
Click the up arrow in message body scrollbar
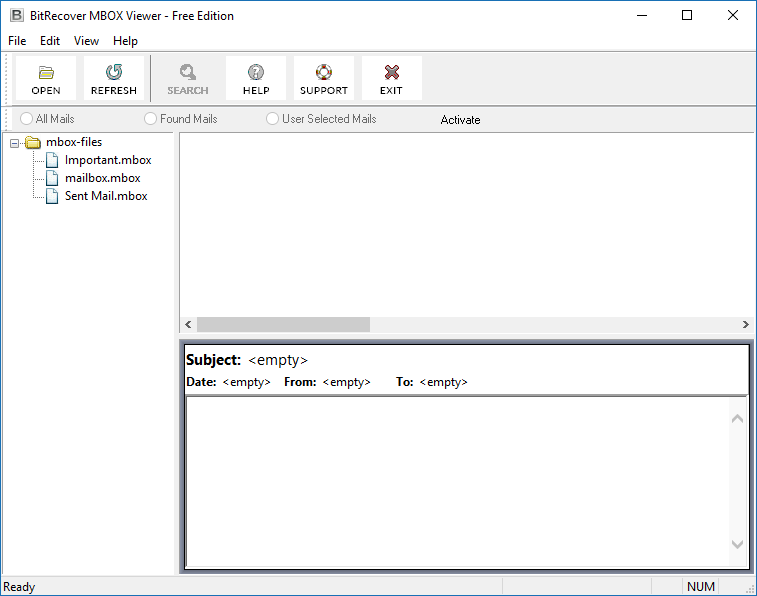tap(737, 418)
